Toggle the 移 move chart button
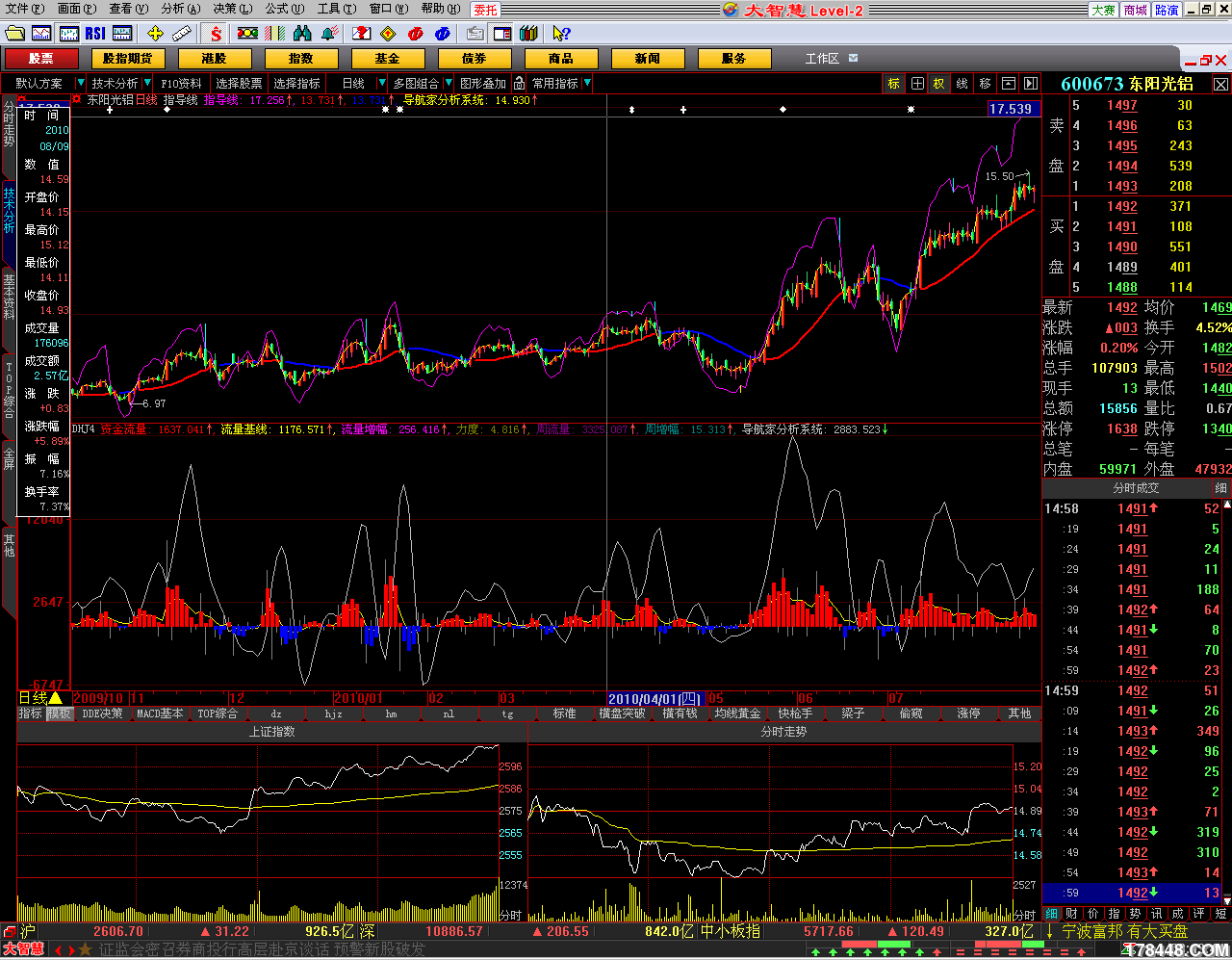This screenshot has width=1232, height=960. click(x=985, y=84)
